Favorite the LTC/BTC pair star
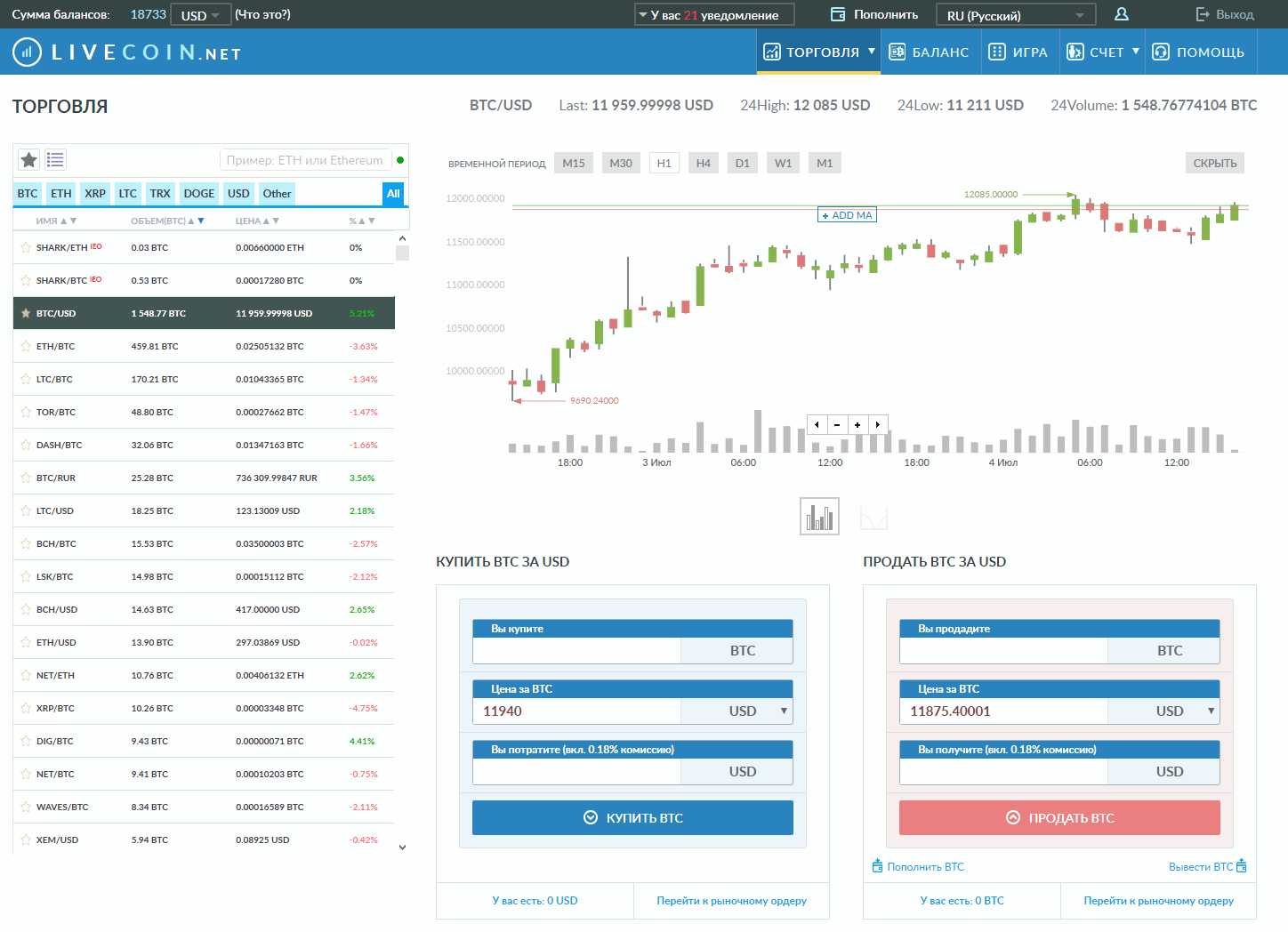 tap(26, 379)
